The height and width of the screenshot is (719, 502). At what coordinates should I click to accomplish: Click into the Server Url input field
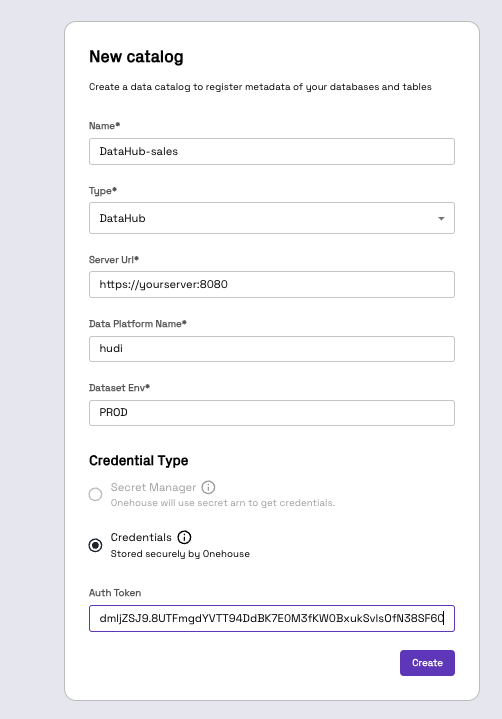click(272, 284)
